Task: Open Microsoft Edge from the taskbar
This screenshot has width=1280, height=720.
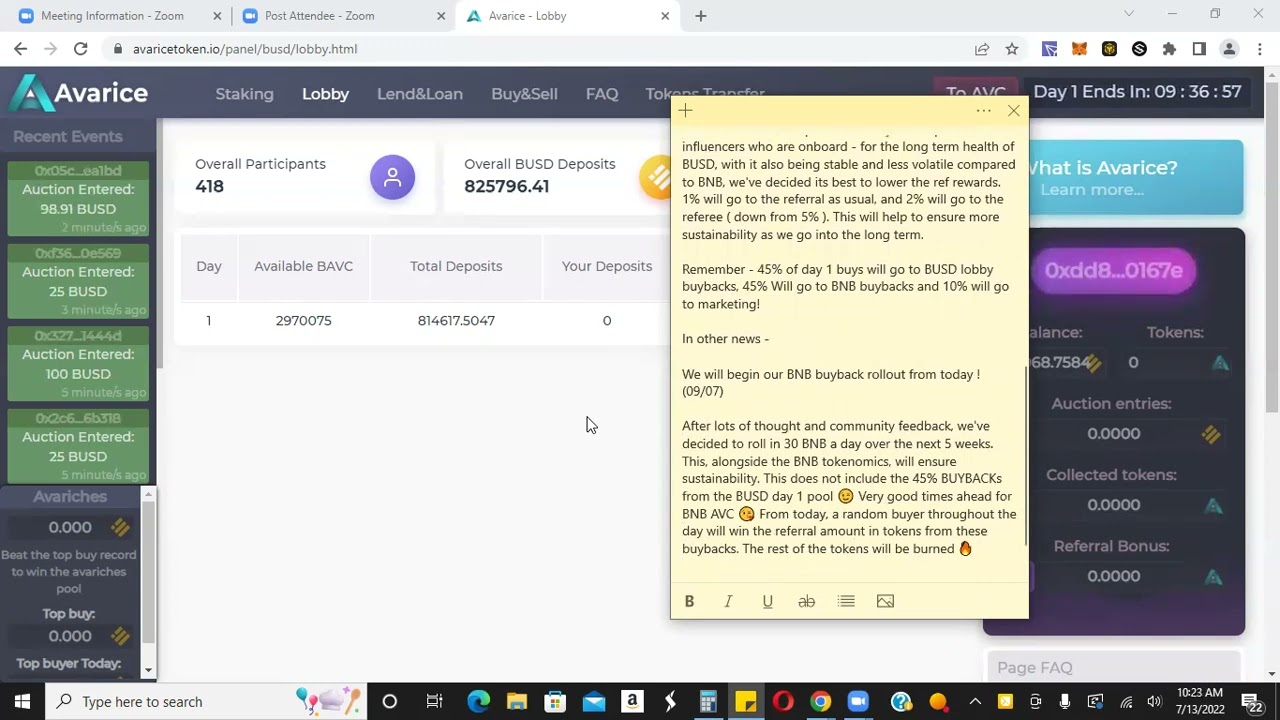Action: coord(478,701)
